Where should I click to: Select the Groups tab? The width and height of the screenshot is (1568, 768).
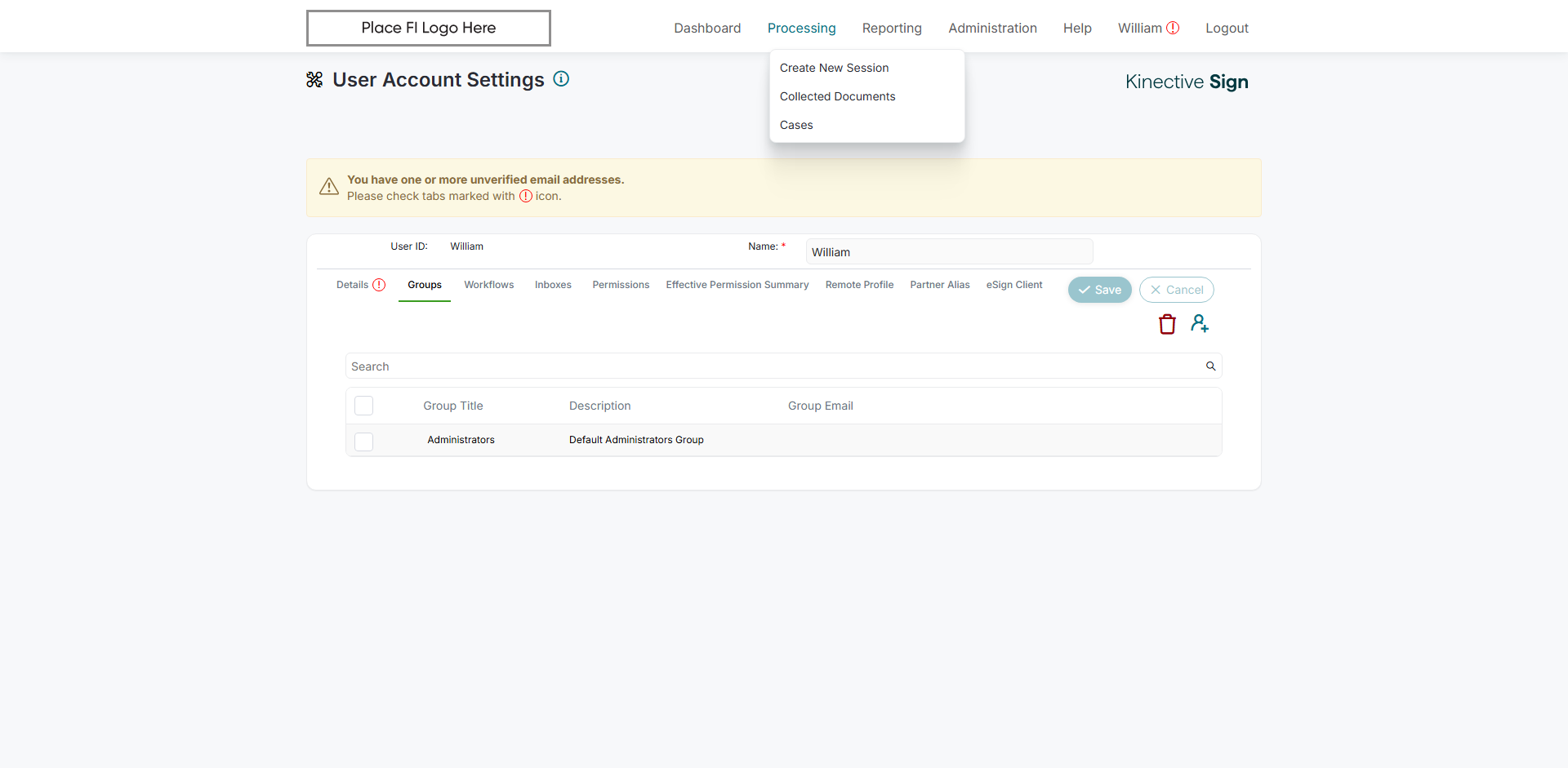[x=425, y=285]
